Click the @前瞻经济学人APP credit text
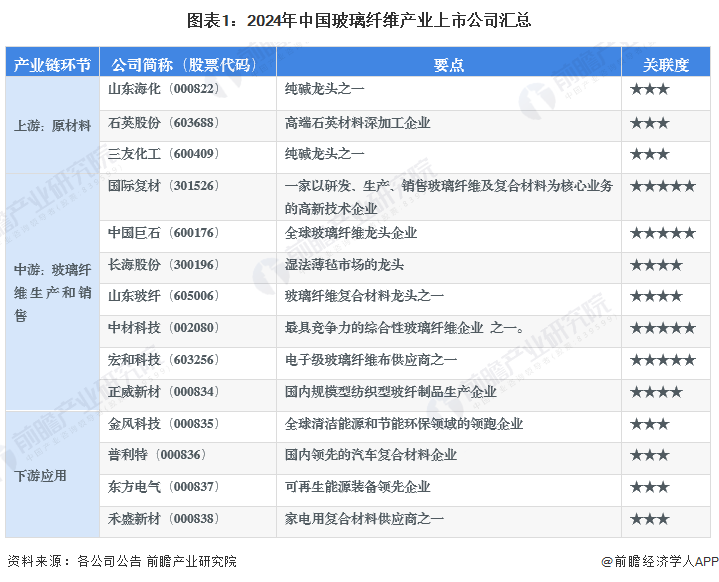 [659, 561]
